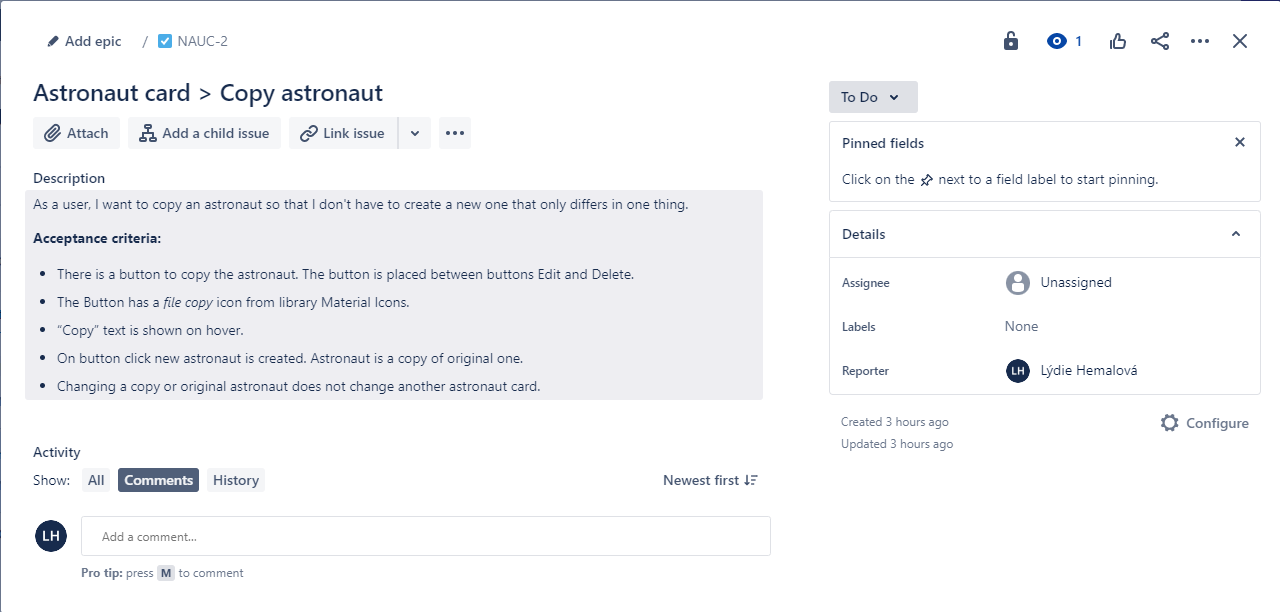Collapse the Details panel
The width and height of the screenshot is (1280, 612).
[1235, 233]
